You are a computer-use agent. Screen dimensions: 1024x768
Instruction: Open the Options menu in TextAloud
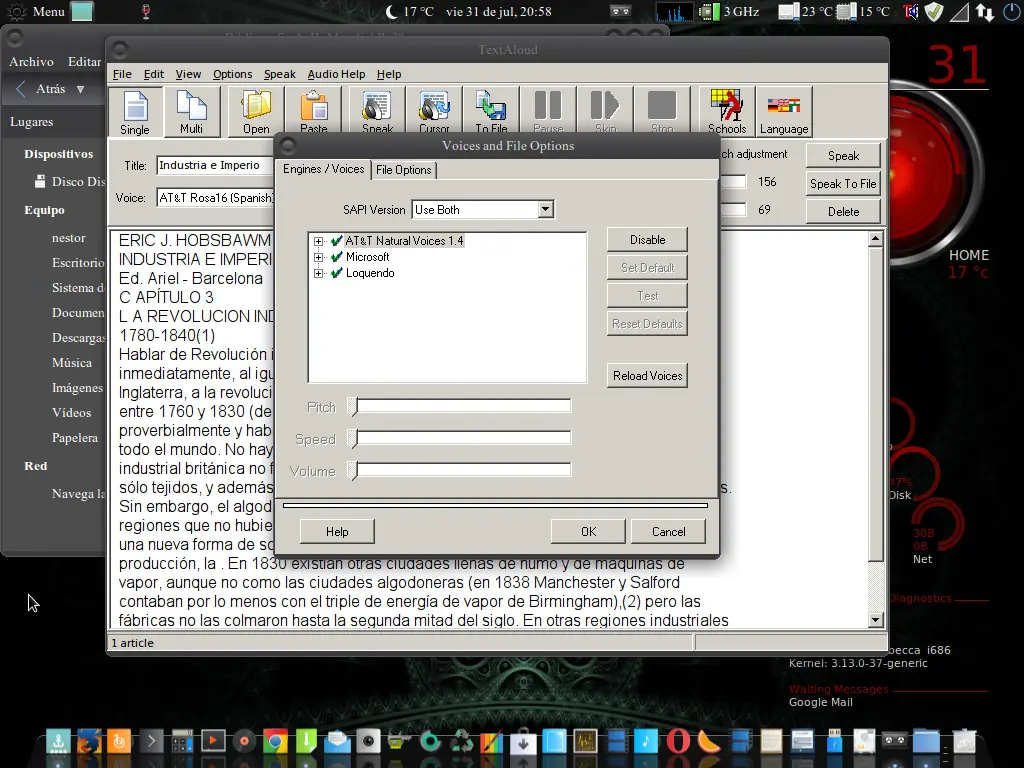tap(232, 74)
